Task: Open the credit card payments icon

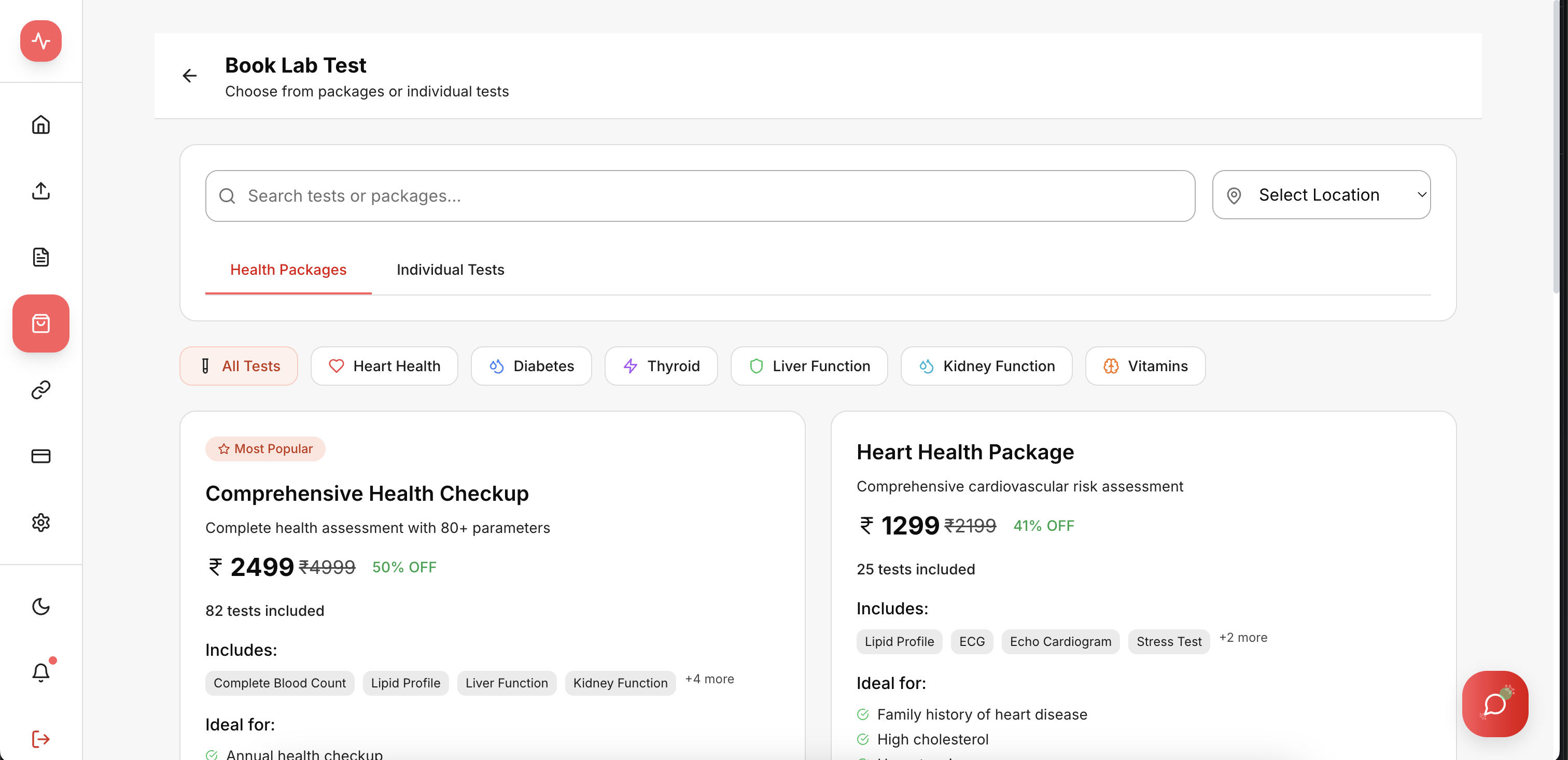Action: (41, 456)
